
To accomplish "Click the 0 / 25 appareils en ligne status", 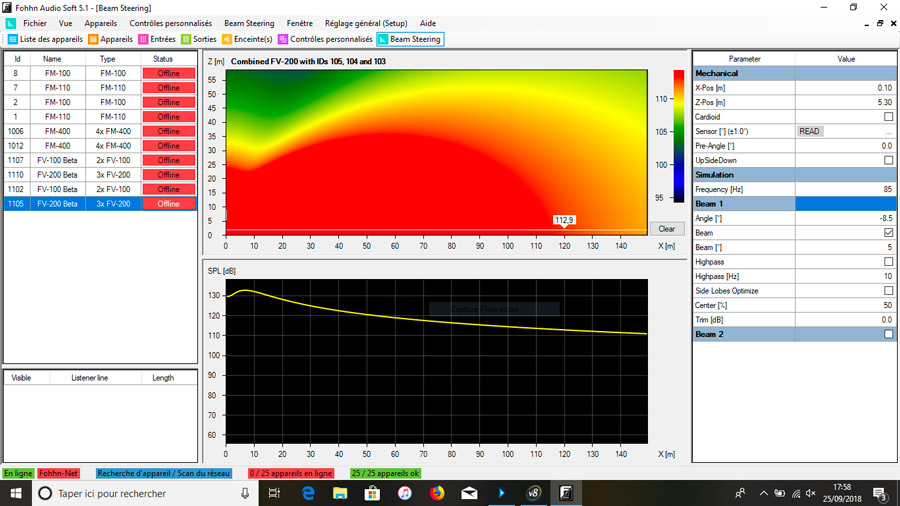I will click(291, 473).
